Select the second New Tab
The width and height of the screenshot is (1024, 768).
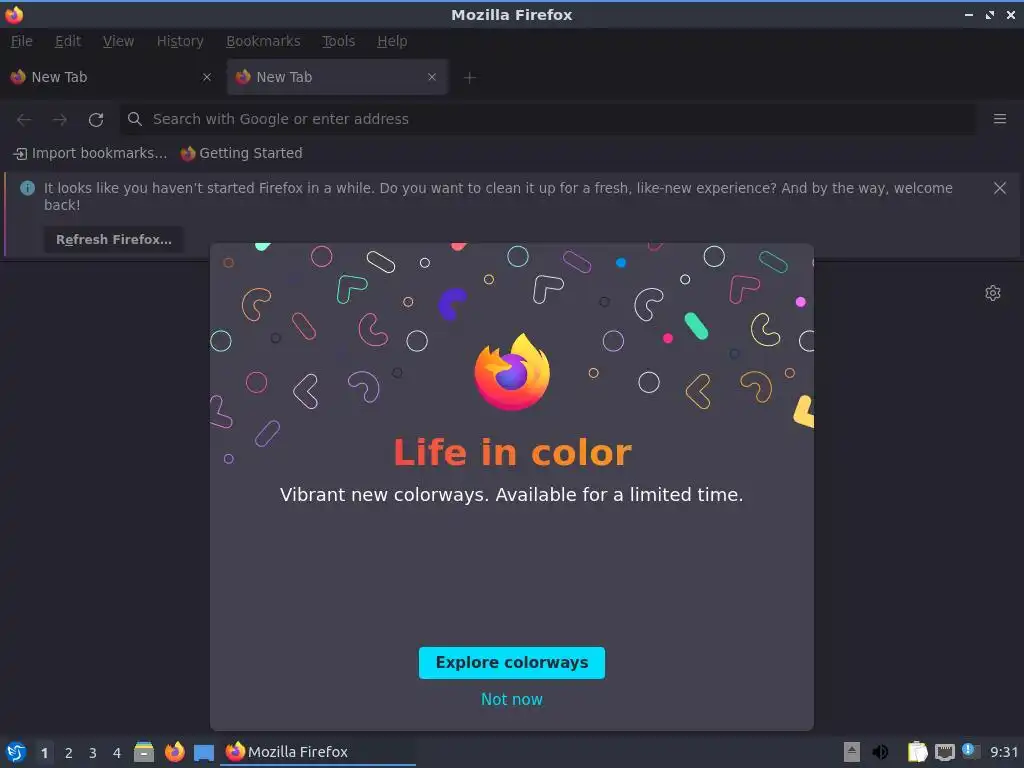(337, 77)
